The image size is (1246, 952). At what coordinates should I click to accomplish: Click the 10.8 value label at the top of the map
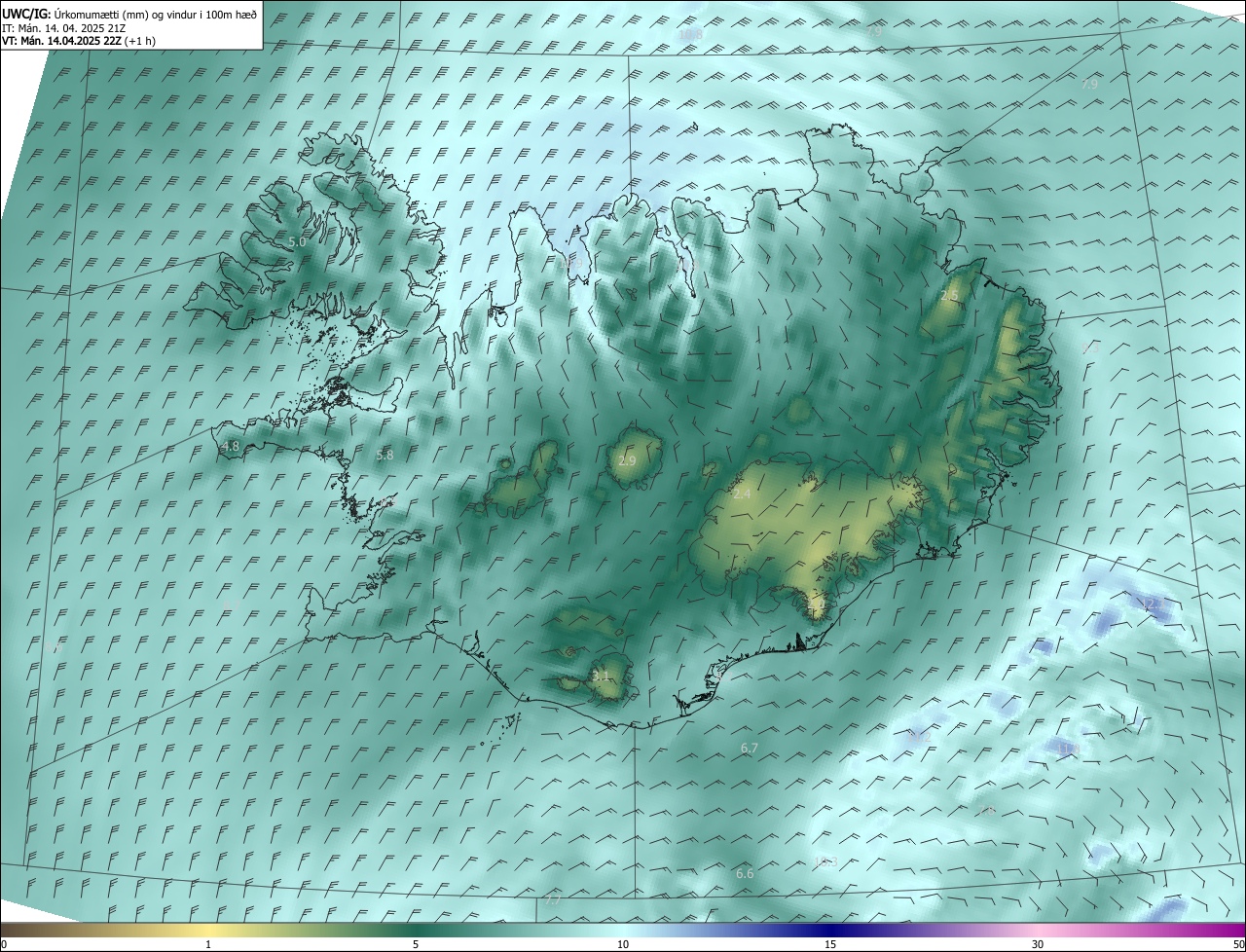[x=690, y=34]
